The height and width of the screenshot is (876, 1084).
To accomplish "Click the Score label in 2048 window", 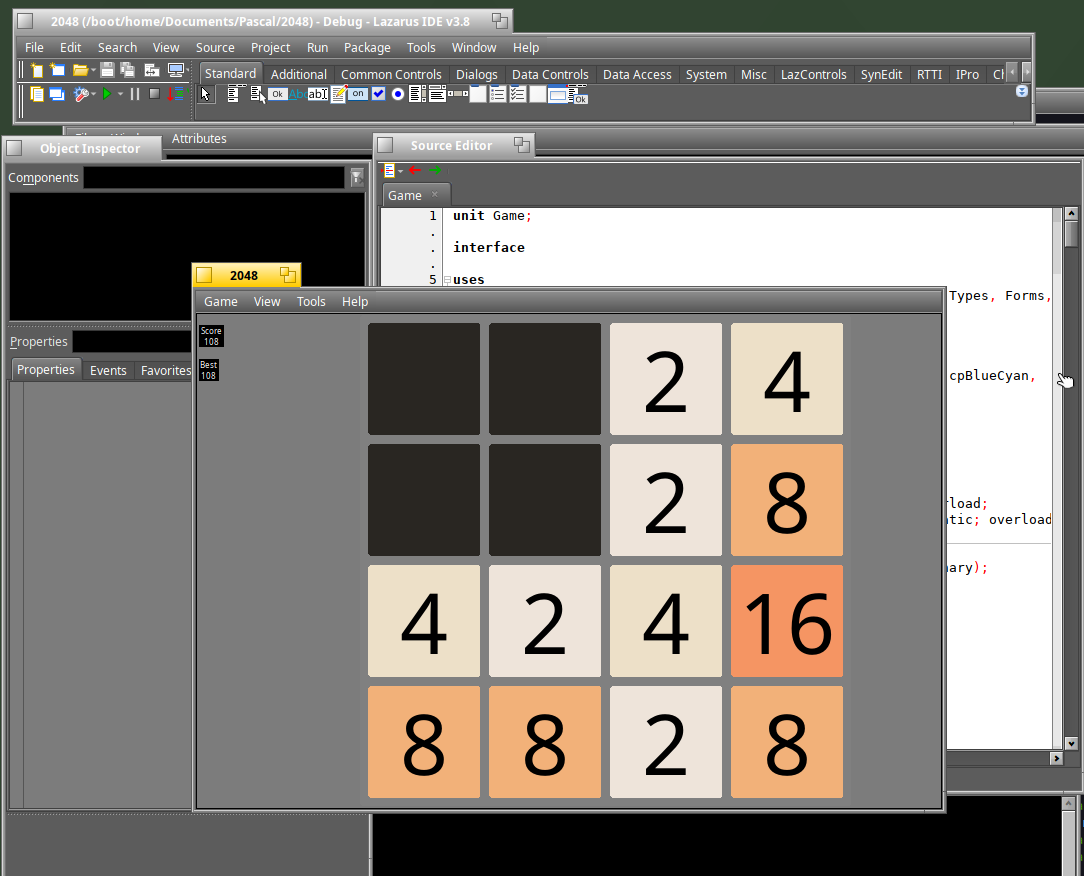I will coord(211,336).
